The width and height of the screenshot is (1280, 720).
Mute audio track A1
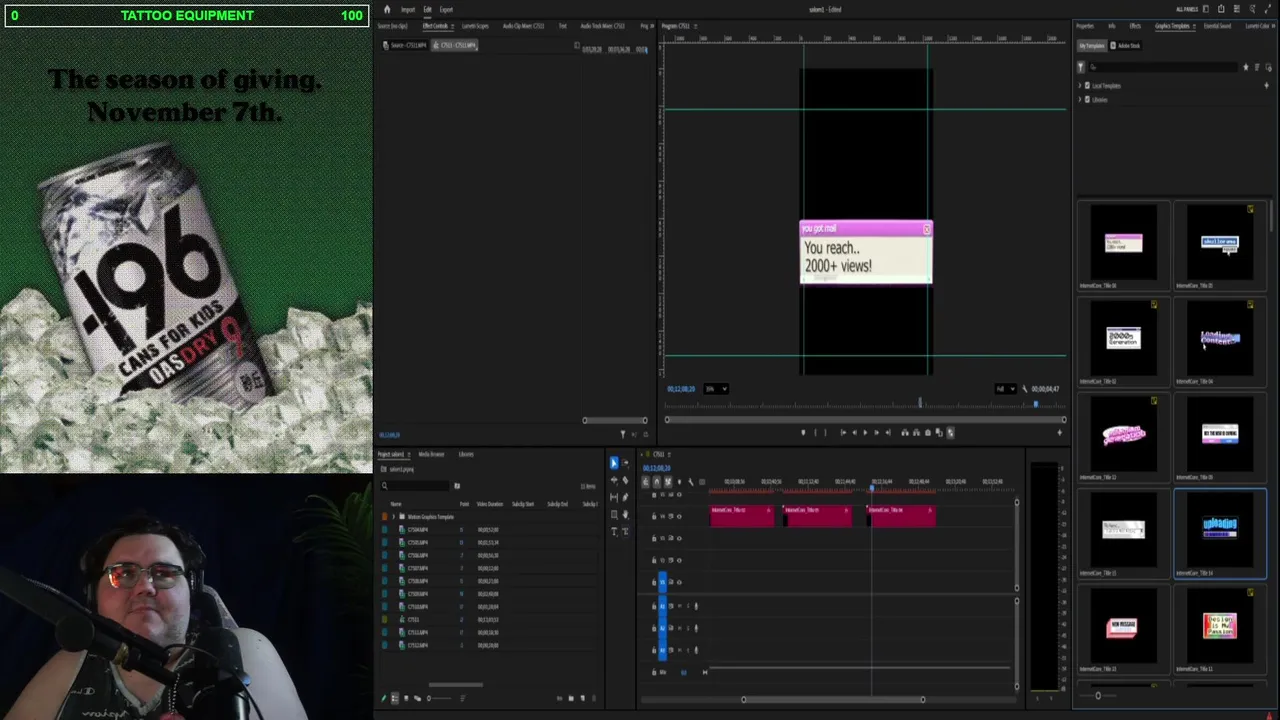(x=679, y=606)
